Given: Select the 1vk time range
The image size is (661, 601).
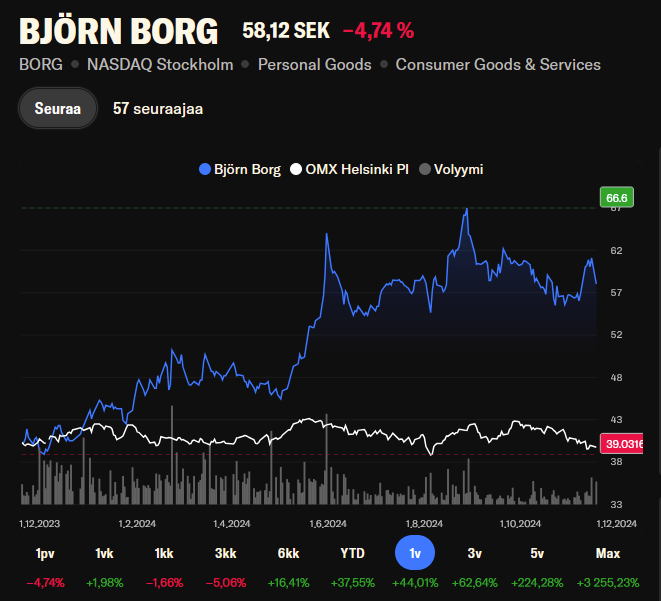Looking at the screenshot, I should 104,553.
